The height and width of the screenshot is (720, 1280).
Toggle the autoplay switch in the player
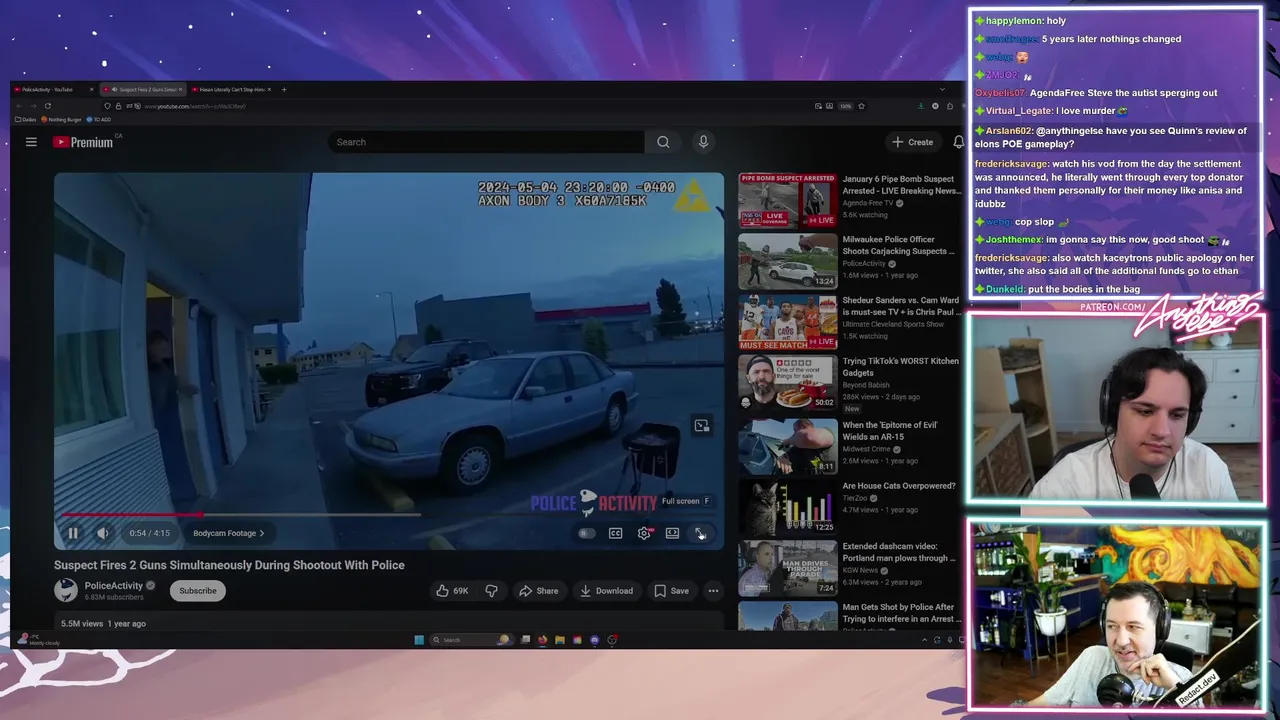tap(586, 533)
